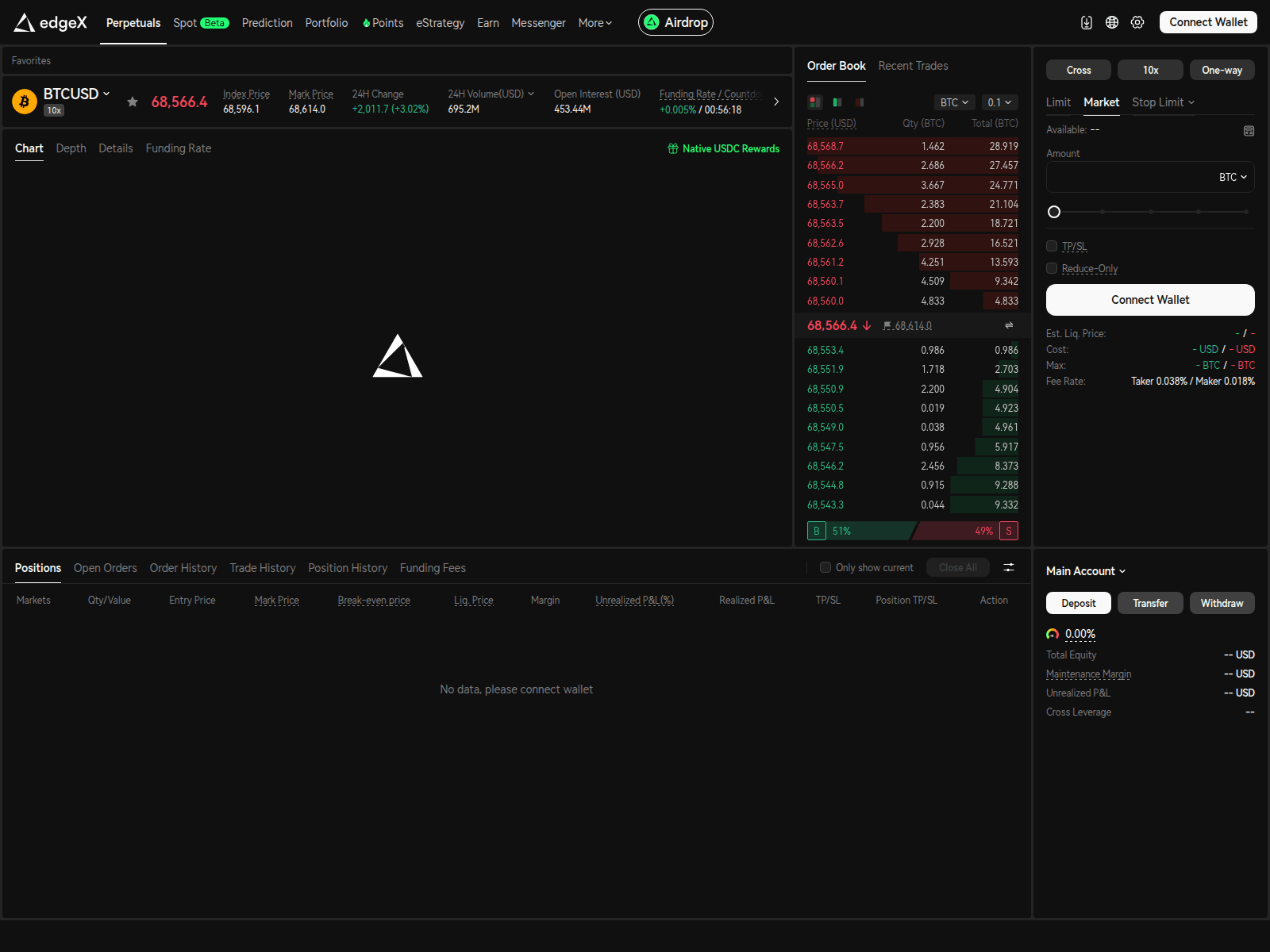Show only asks in order book view
Image resolution: width=1270 pixels, height=952 pixels.
pos(860,102)
